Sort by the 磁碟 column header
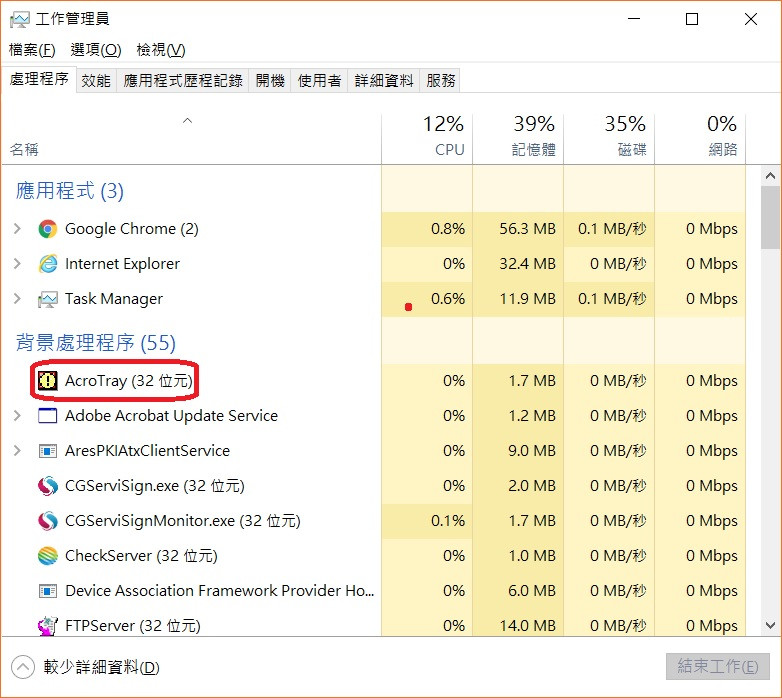 point(609,139)
